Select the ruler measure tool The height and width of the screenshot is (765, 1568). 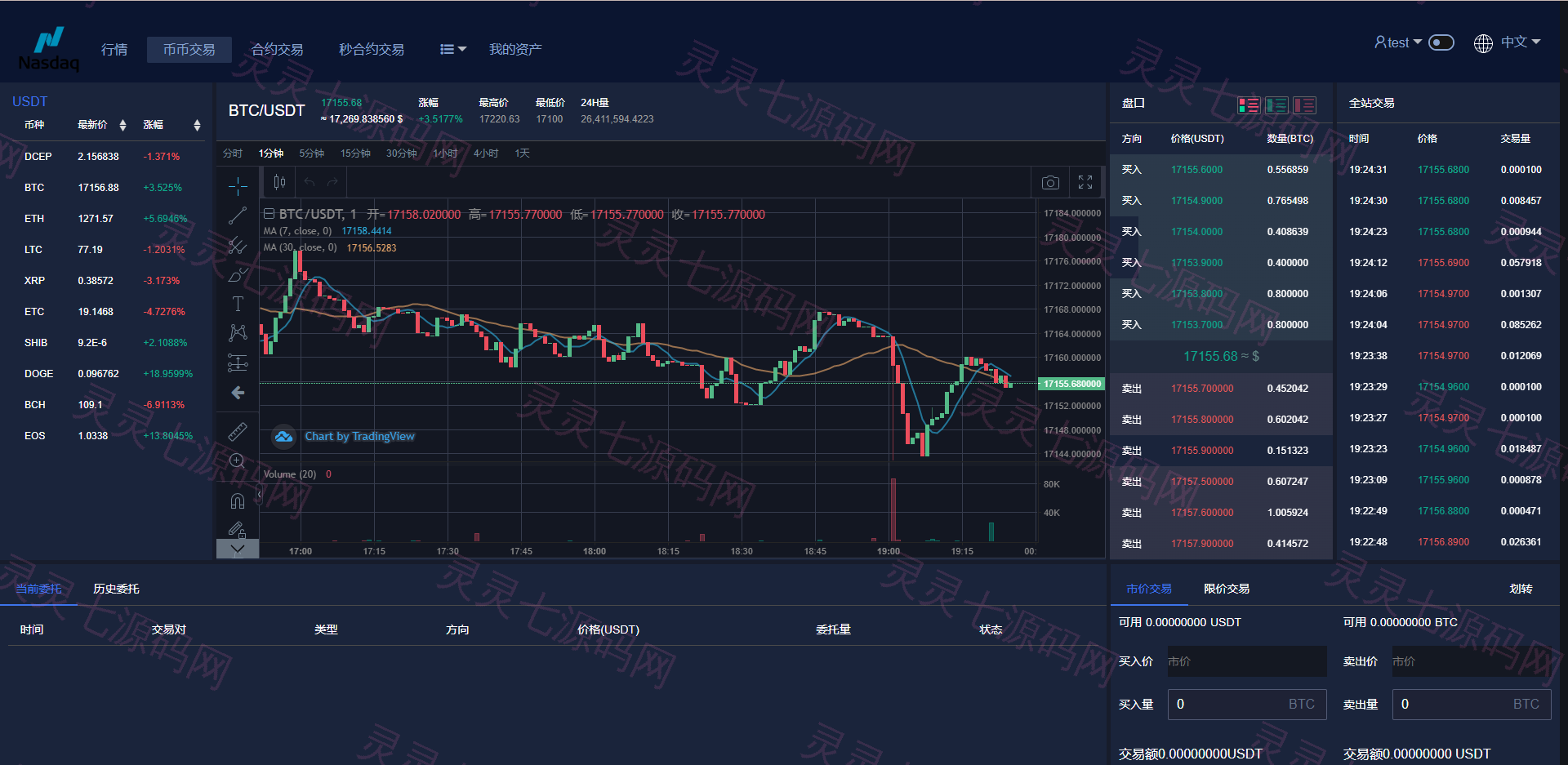click(x=238, y=431)
